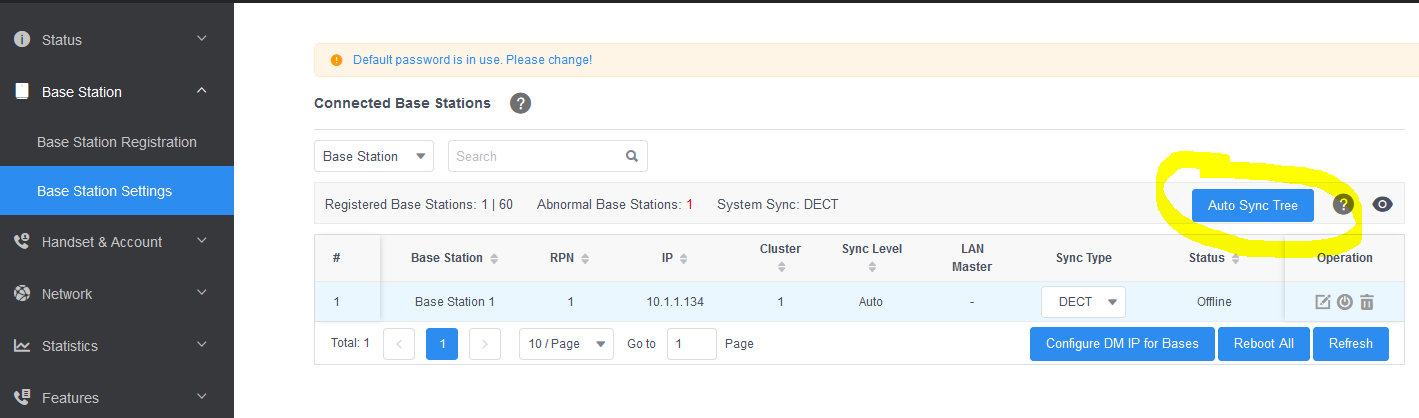1419x418 pixels.
Task: Expand the Handset & Account menu
Action: [x=201, y=241]
